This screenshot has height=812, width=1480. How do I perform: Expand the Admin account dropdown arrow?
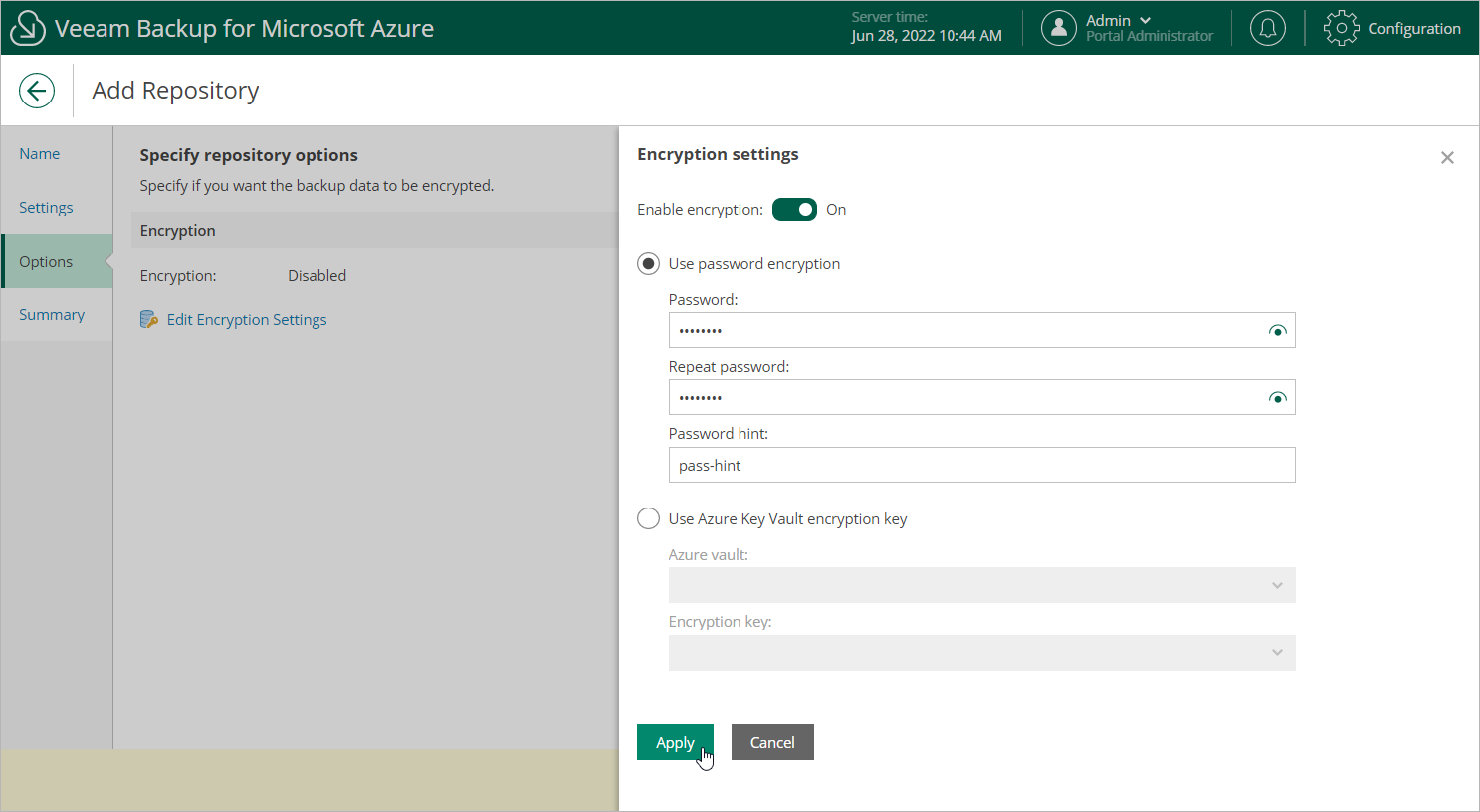pos(1145,20)
